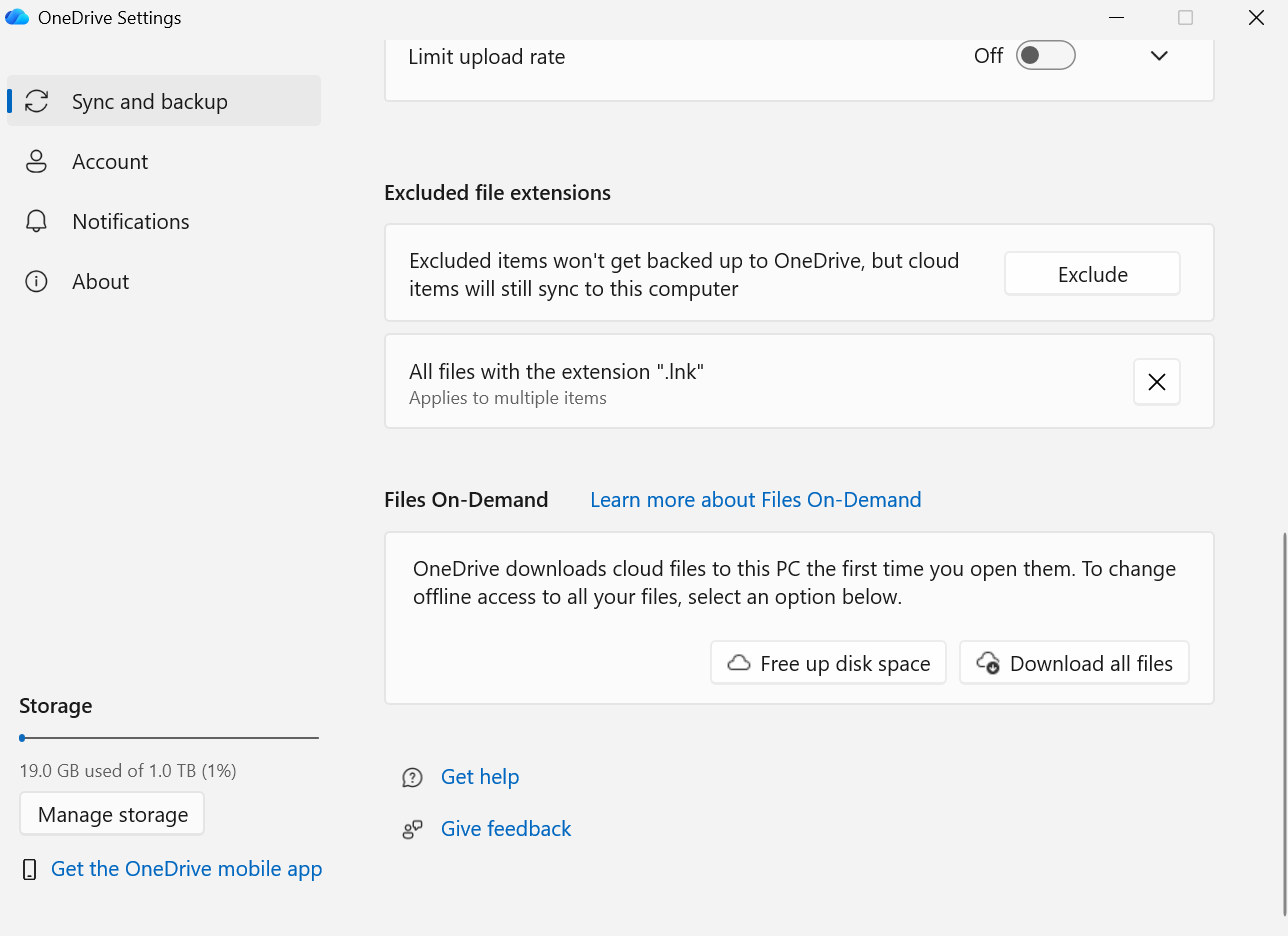Image resolution: width=1288 pixels, height=936 pixels.
Task: Click the About info icon
Action: pyautogui.click(x=37, y=281)
